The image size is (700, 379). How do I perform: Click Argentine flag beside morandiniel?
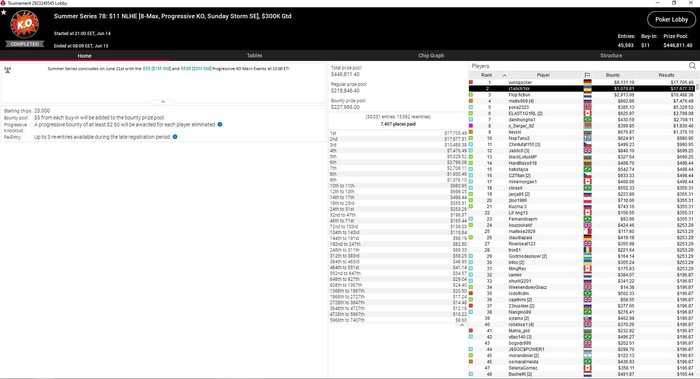point(588,355)
